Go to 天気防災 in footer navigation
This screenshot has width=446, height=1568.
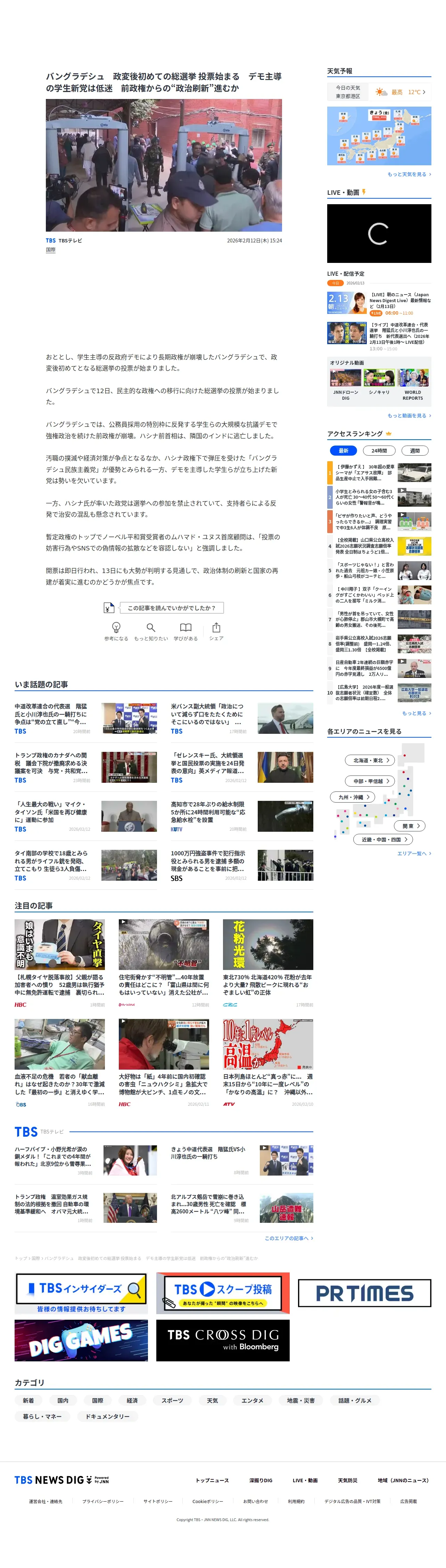click(347, 1480)
